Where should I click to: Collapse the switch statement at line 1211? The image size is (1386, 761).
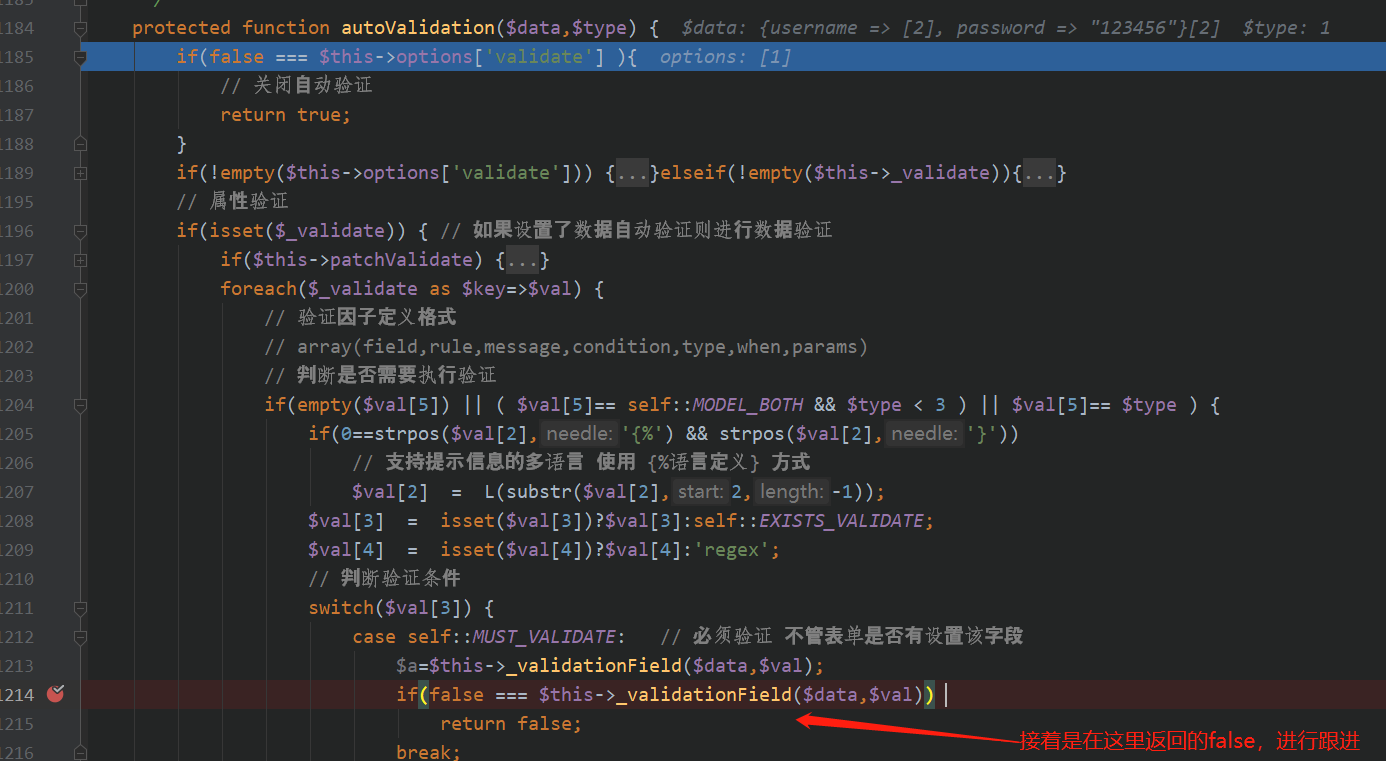tap(80, 608)
